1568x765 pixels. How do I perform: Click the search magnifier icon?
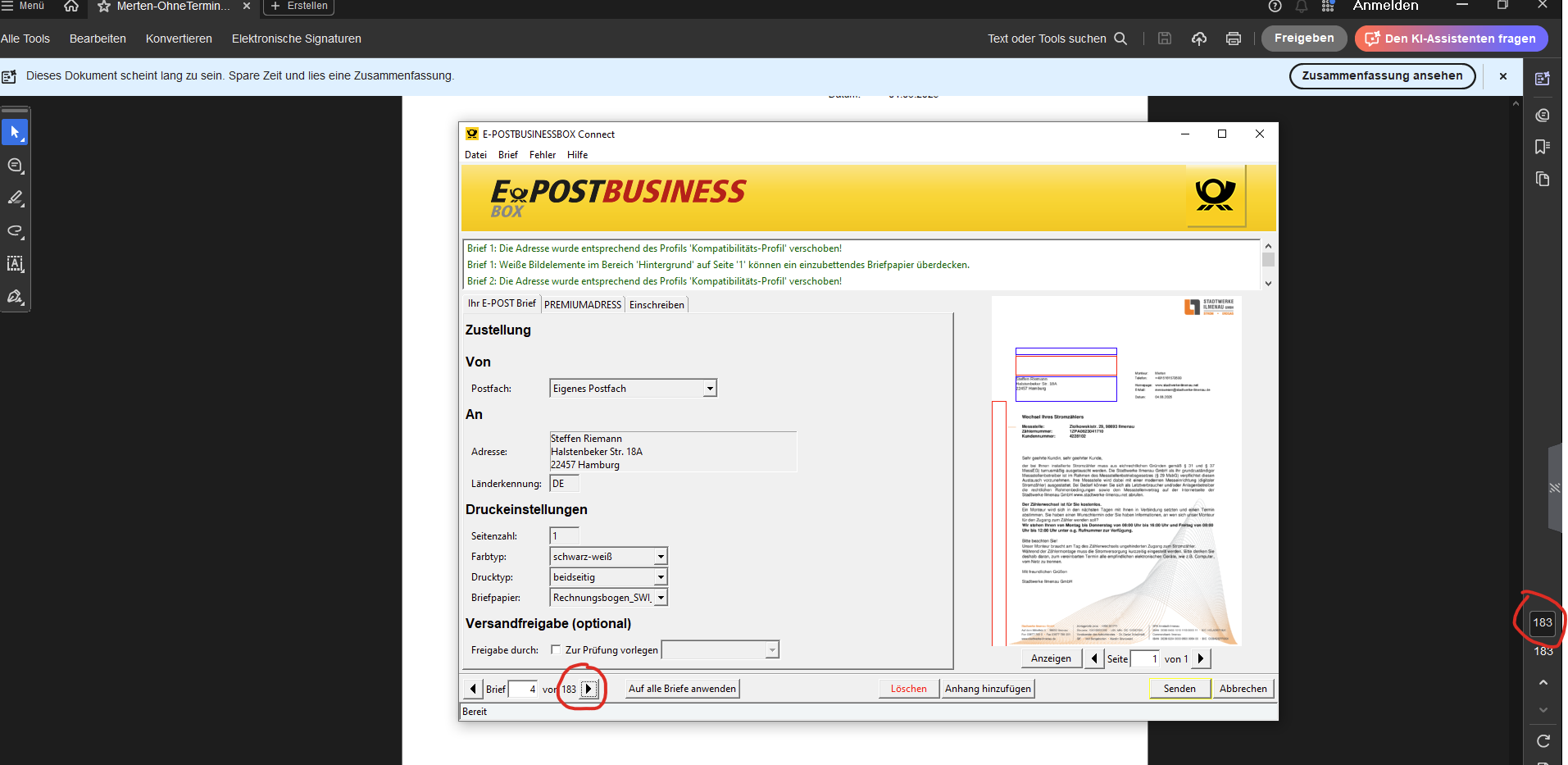click(x=1120, y=39)
